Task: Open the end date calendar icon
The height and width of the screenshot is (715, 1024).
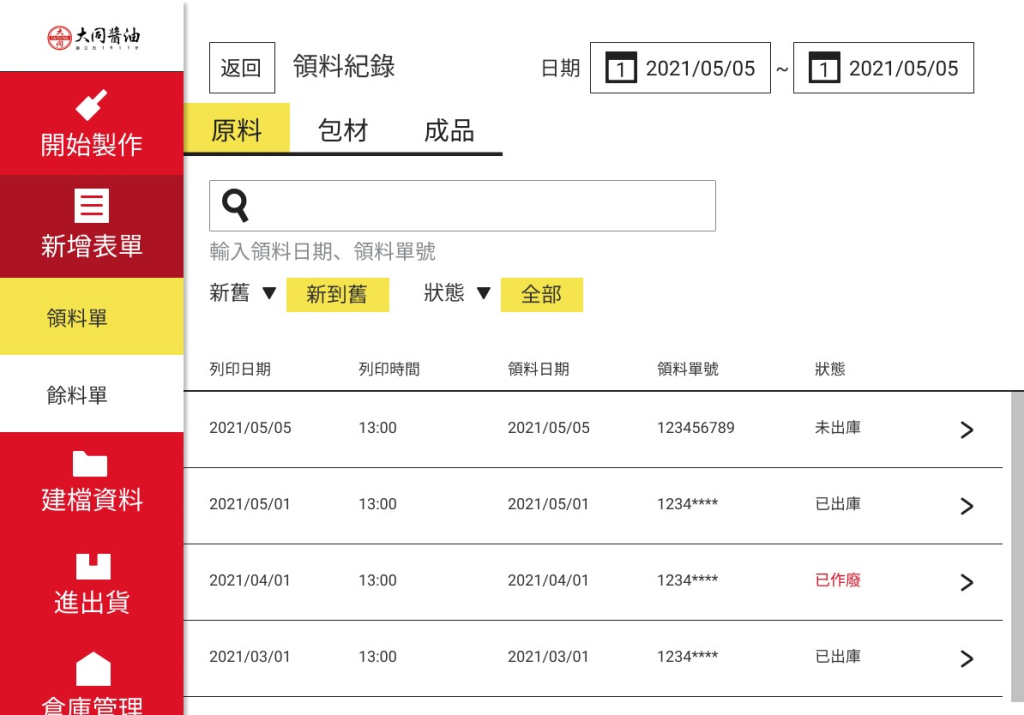Action: [x=823, y=69]
